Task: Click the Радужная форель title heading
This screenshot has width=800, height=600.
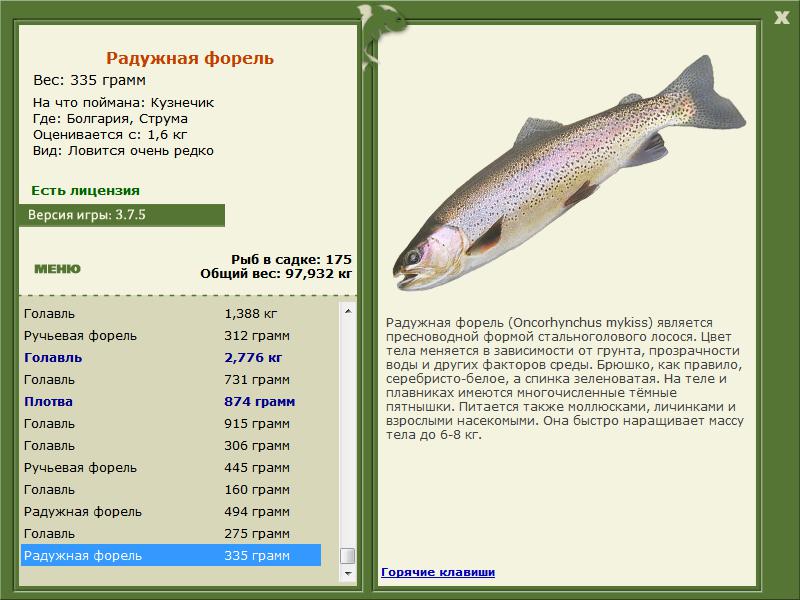Action: pos(190,58)
